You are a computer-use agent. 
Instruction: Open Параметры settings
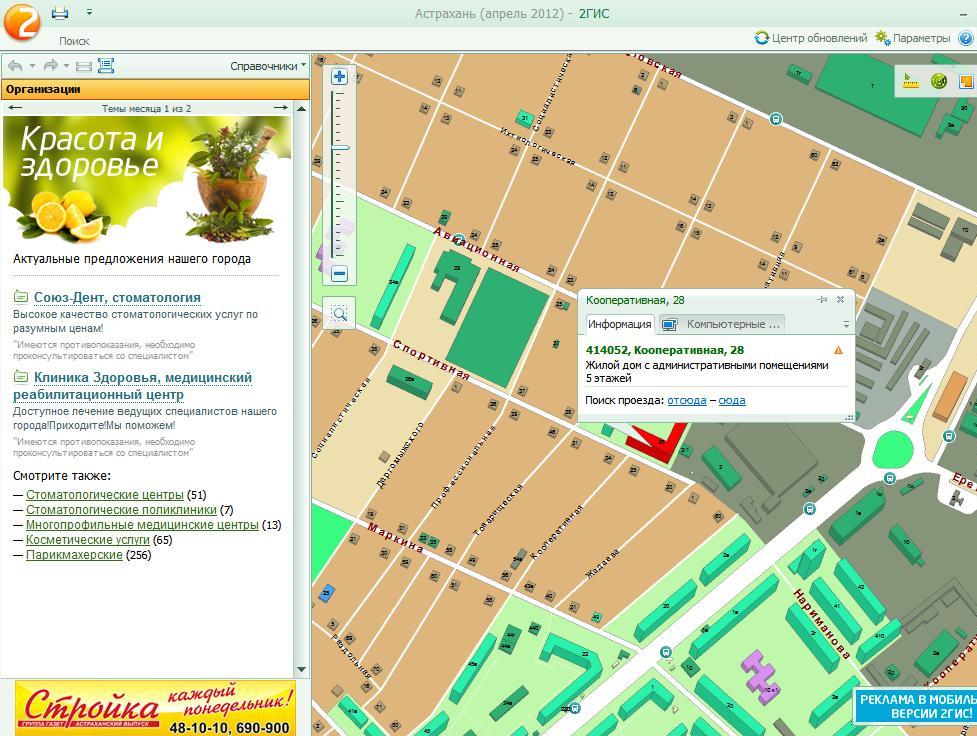tap(912, 38)
